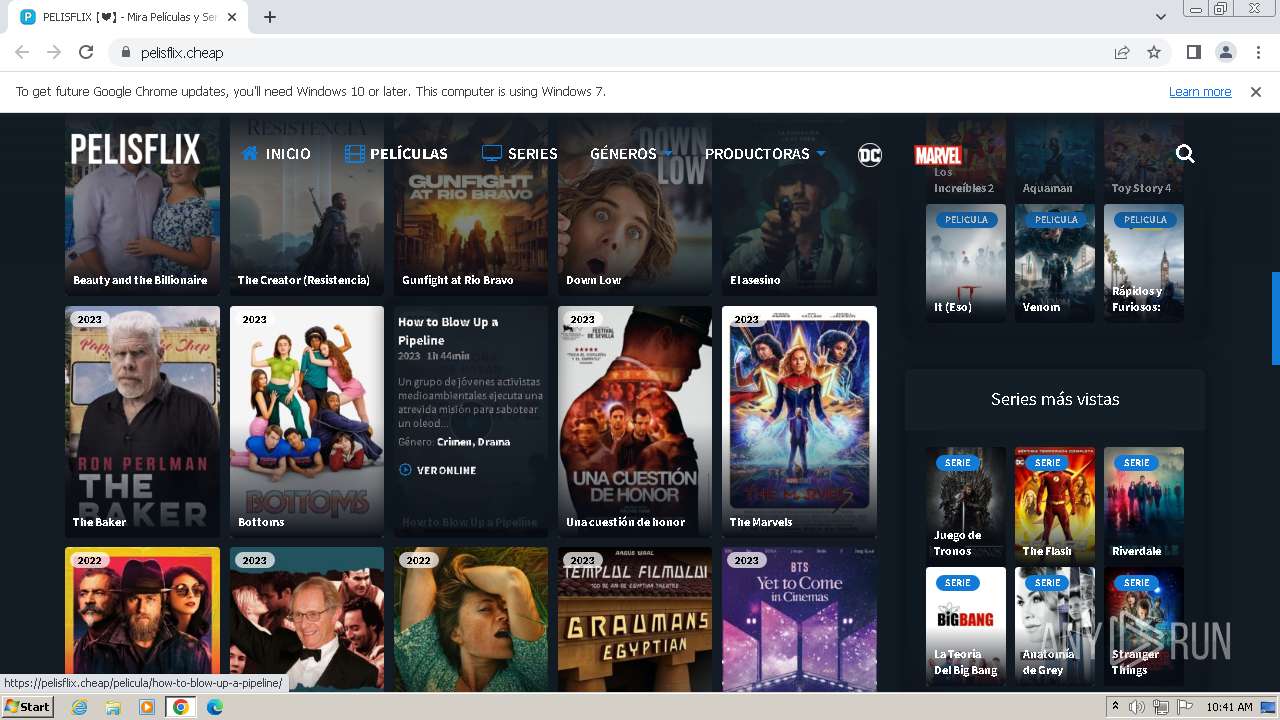Viewport: 1280px width, 720px height.
Task: Open The Marvels movie poster
Action: pos(799,422)
